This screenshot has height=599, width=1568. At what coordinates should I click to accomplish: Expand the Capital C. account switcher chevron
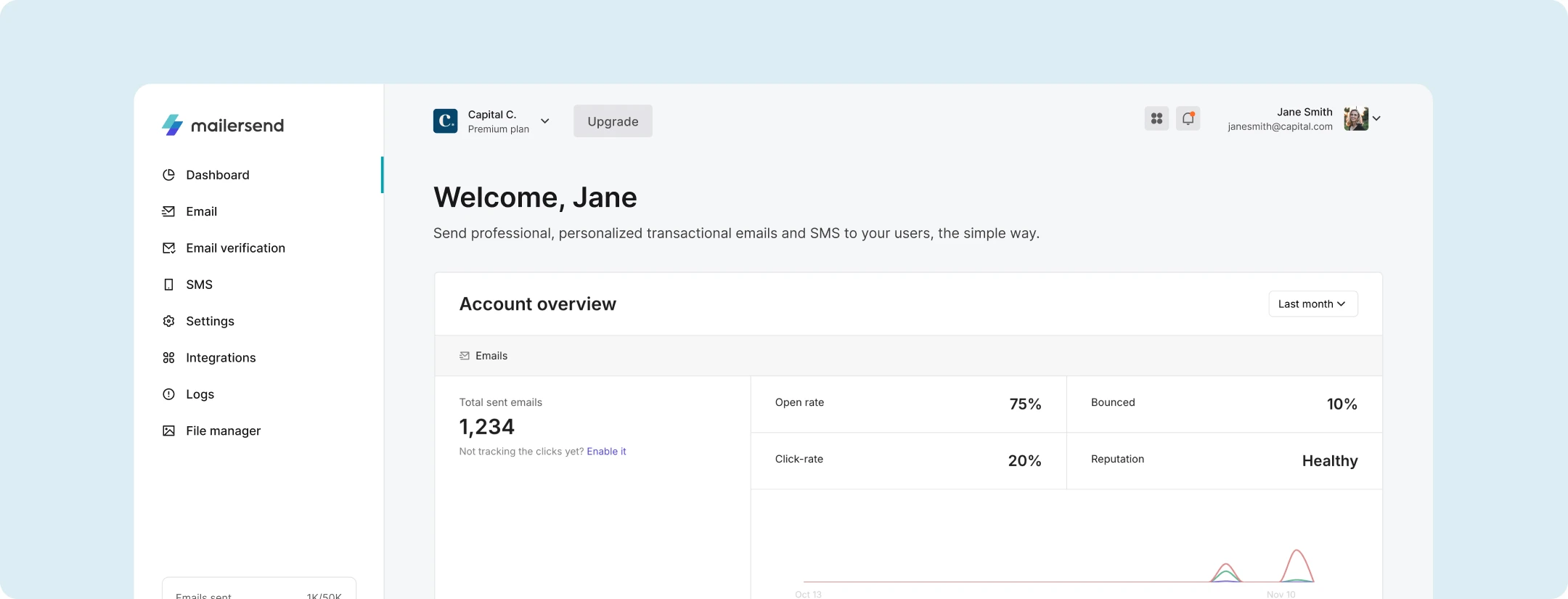(544, 121)
